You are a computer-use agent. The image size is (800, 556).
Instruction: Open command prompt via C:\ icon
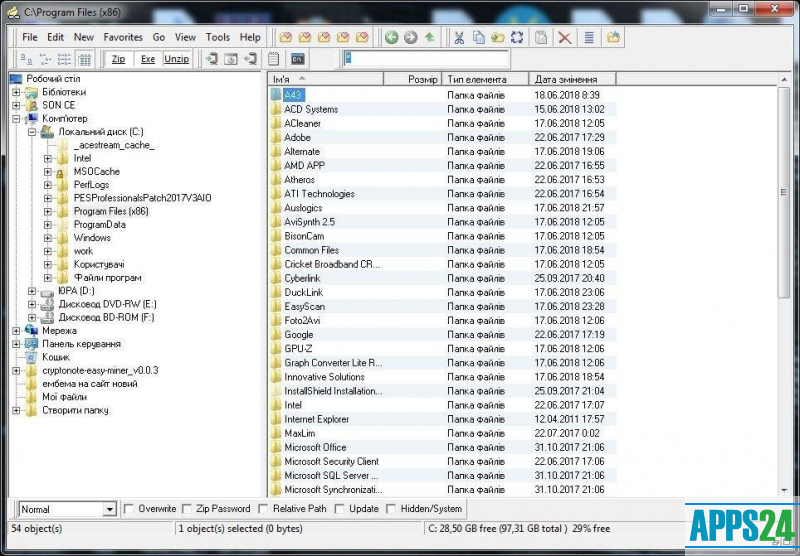[x=297, y=59]
